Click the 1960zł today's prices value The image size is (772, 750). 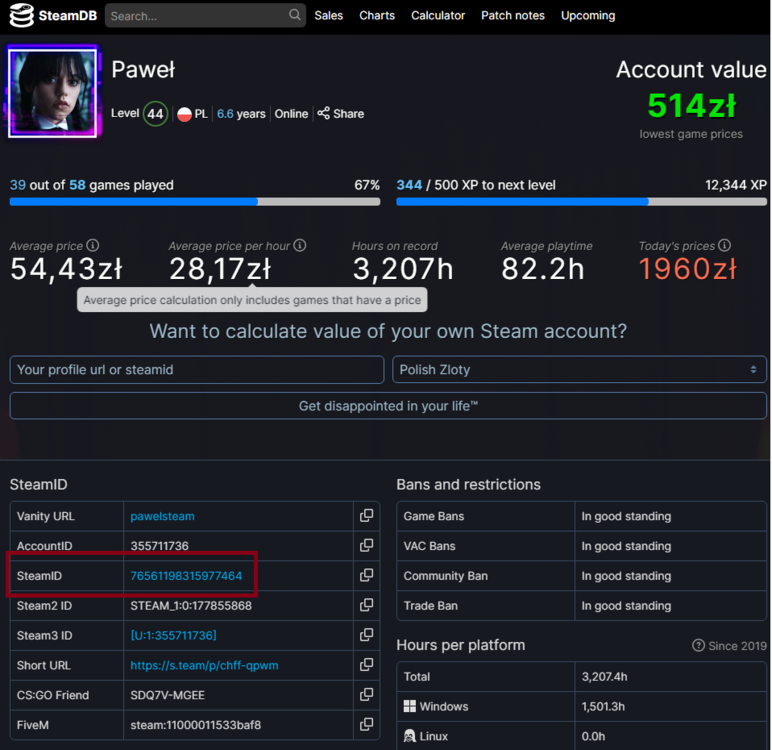[x=687, y=269]
